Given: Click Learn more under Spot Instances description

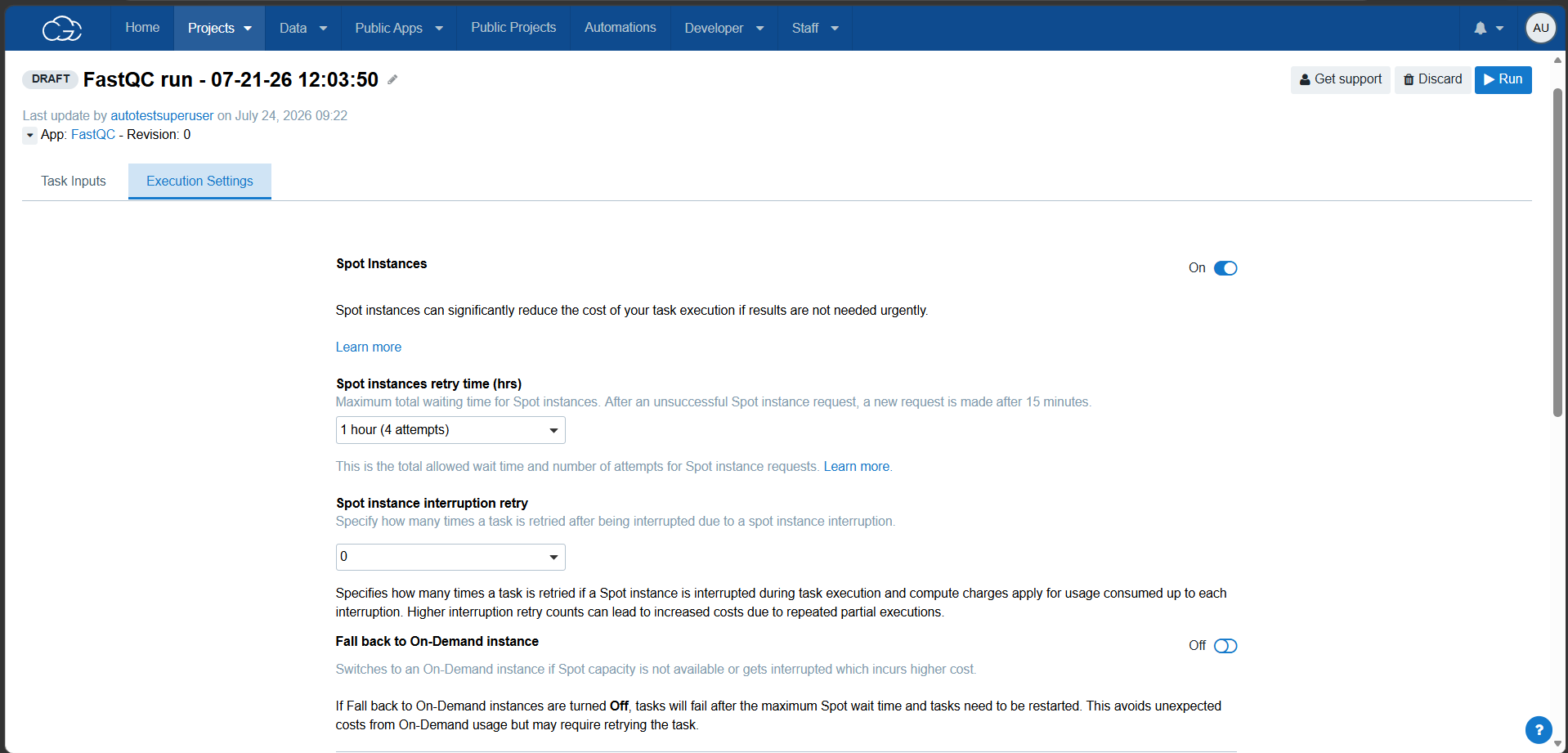Looking at the screenshot, I should [x=369, y=347].
